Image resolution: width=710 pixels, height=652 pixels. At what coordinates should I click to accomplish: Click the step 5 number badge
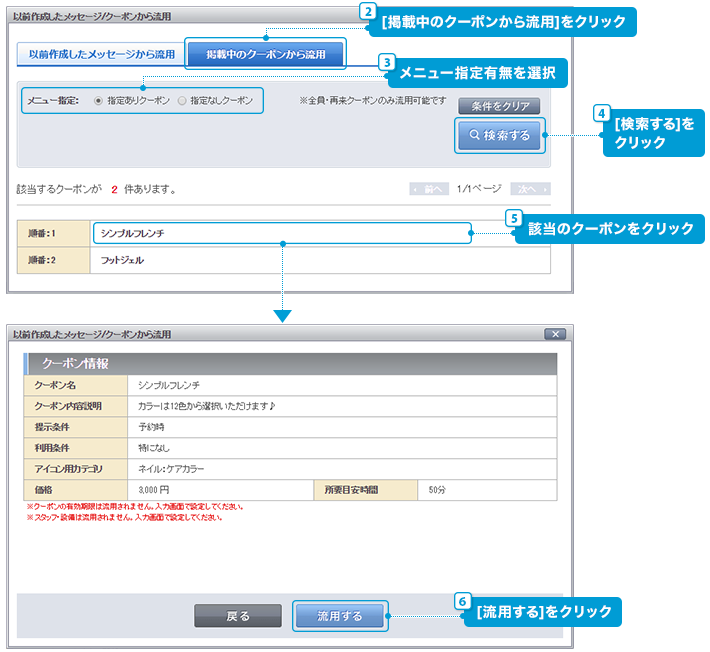[x=513, y=216]
